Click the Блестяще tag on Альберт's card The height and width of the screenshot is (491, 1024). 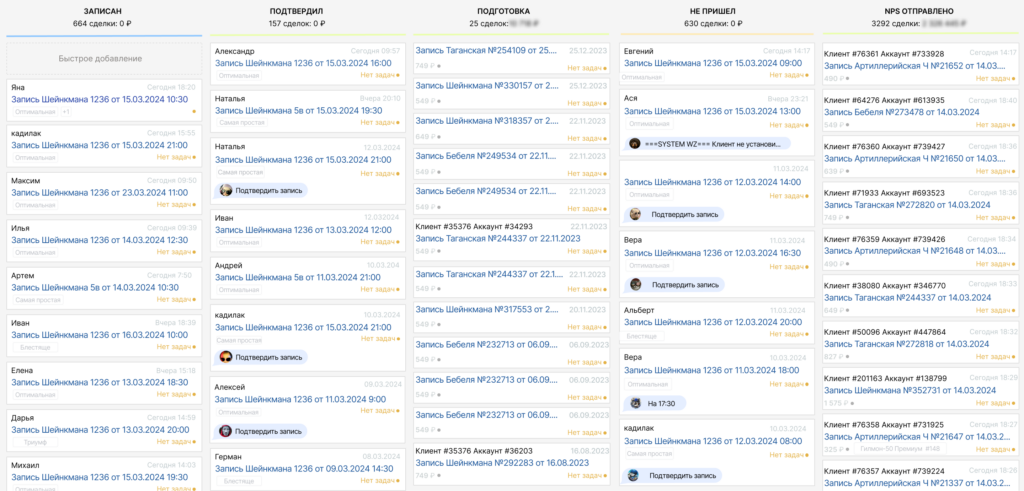pos(642,336)
